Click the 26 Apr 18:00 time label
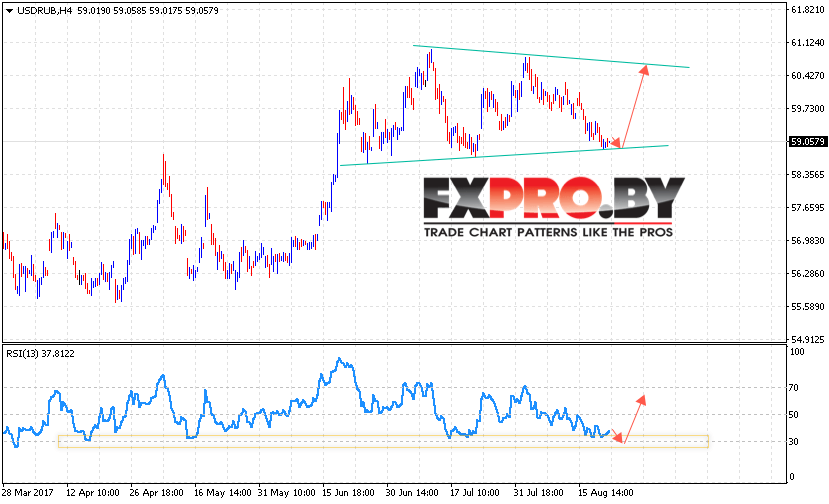This screenshot has height=504, width=829. 156,493
